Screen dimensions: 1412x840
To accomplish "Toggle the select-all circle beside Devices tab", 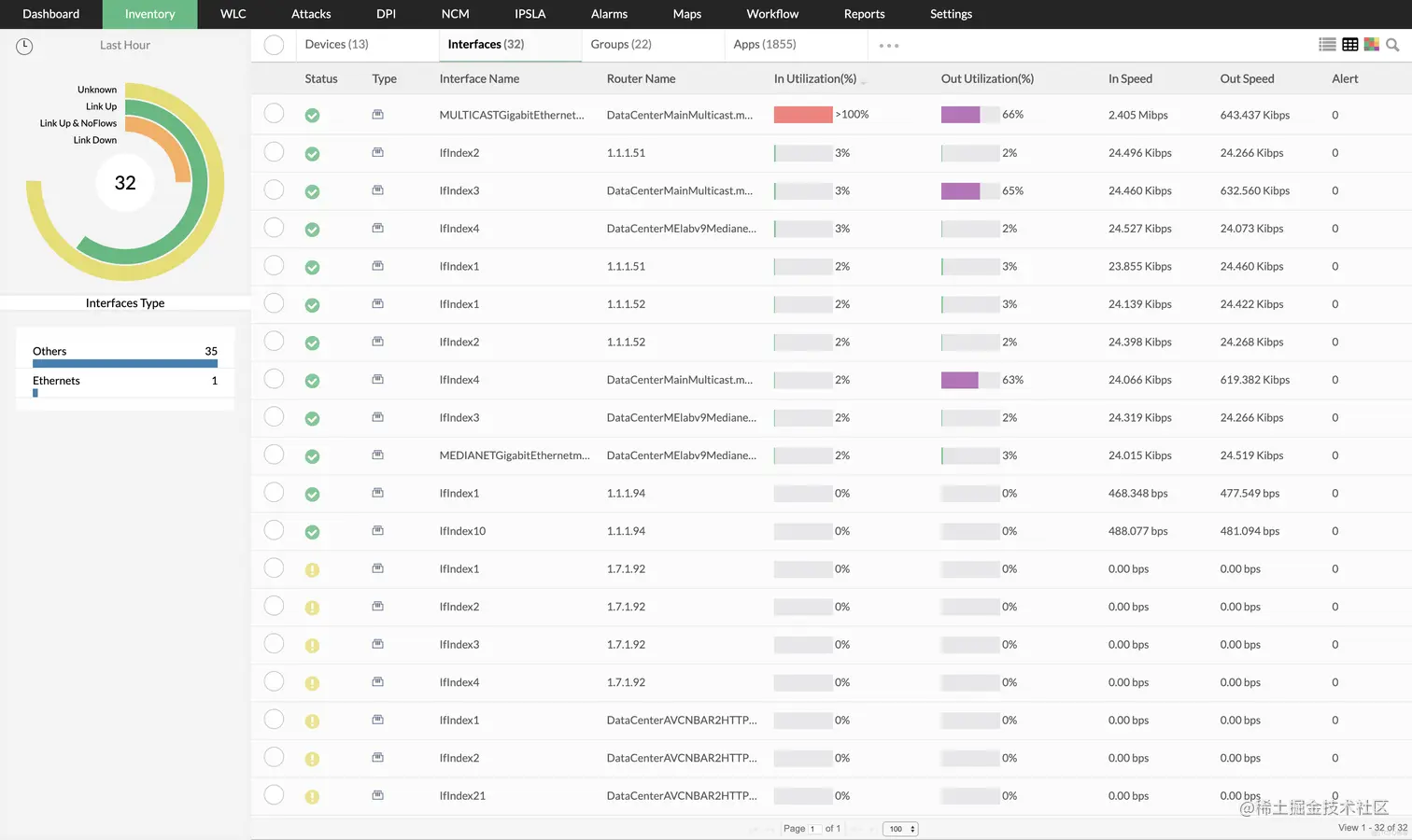I will coord(274,45).
